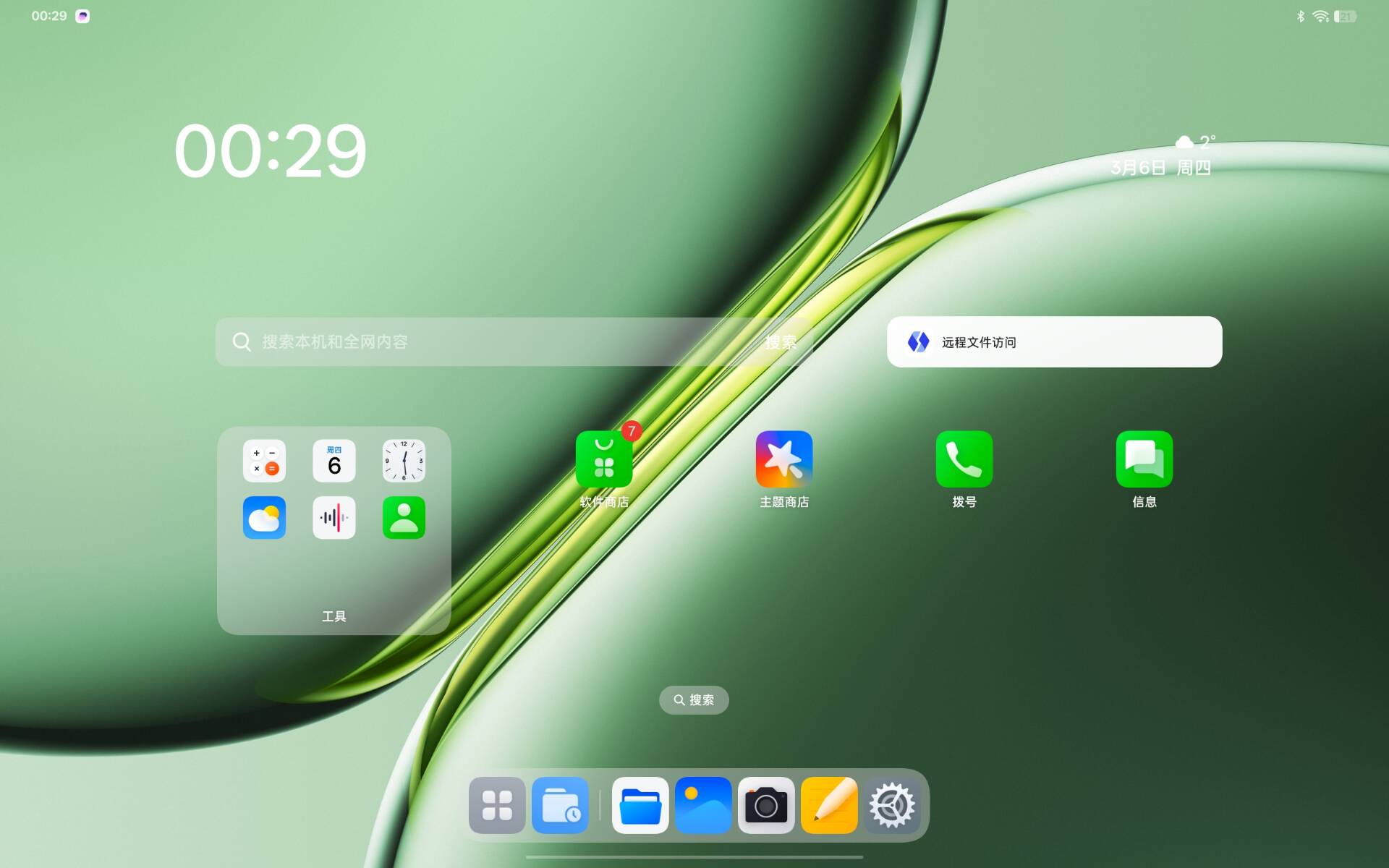Tap the small 搜索 pill button

pyautogui.click(x=694, y=700)
